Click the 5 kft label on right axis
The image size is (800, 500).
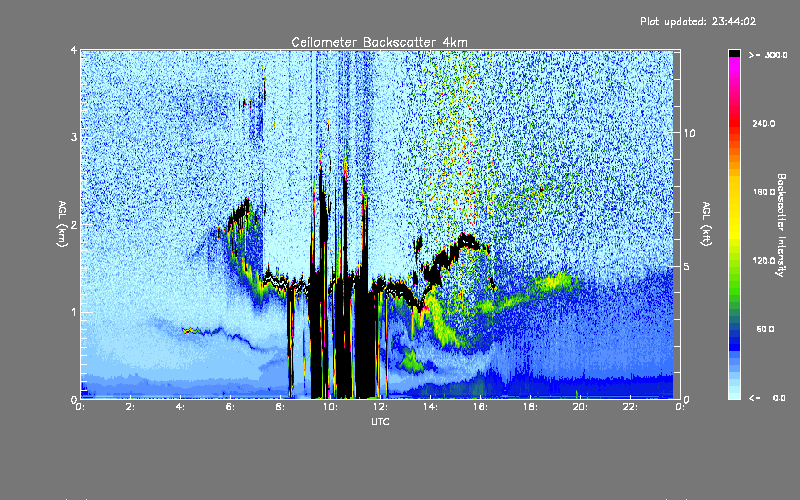coord(686,266)
